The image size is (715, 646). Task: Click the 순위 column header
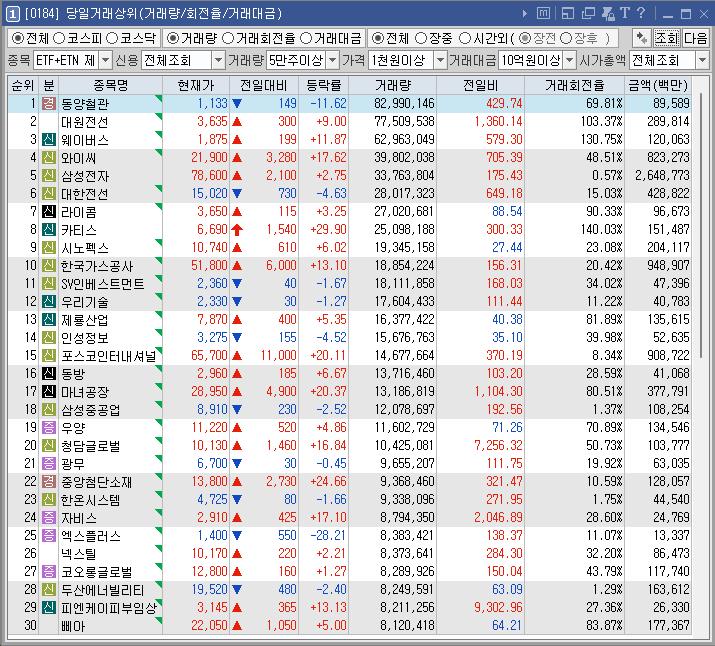(x=23, y=85)
